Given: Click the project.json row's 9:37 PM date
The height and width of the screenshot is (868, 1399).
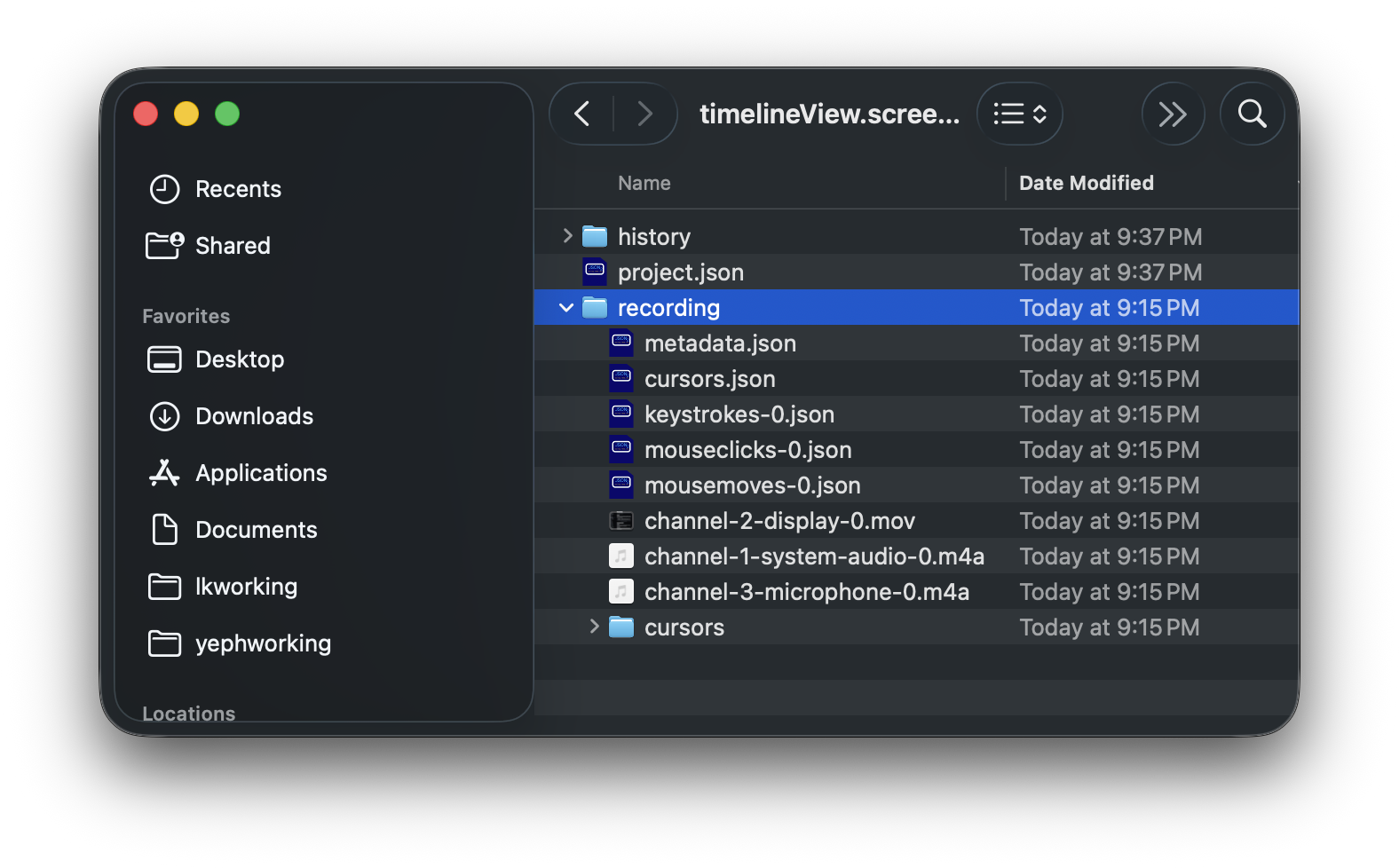Looking at the screenshot, I should tap(1111, 272).
